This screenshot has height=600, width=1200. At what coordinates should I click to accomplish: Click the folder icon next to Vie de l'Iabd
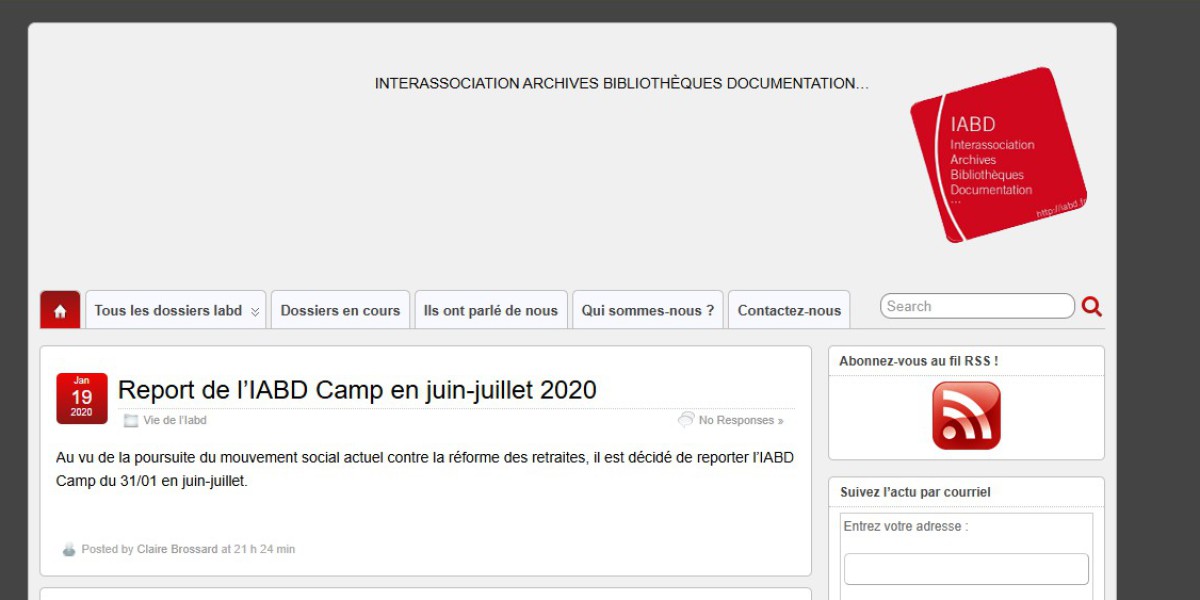pyautogui.click(x=129, y=420)
